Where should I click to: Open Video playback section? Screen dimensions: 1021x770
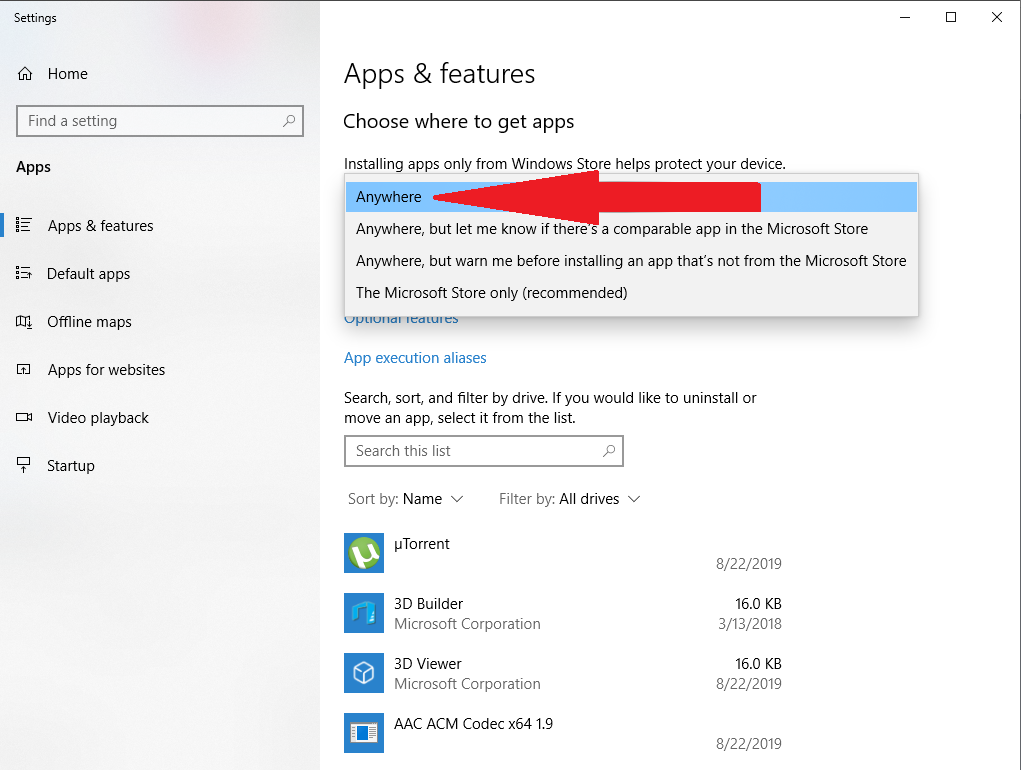pyautogui.click(x=160, y=418)
